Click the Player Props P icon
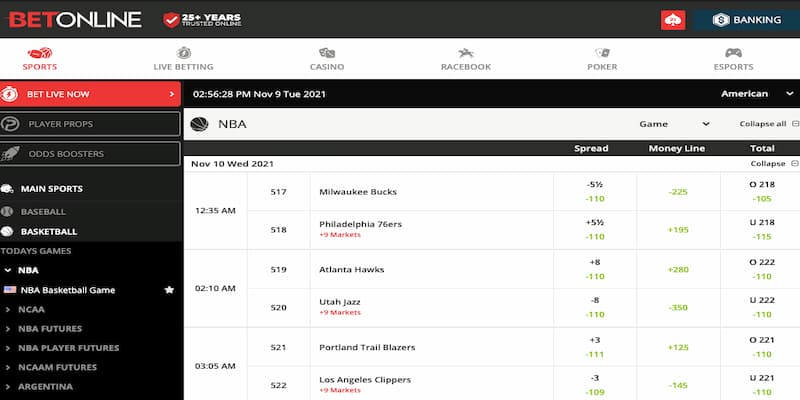Image resolution: width=800 pixels, height=400 pixels. pos(10,124)
